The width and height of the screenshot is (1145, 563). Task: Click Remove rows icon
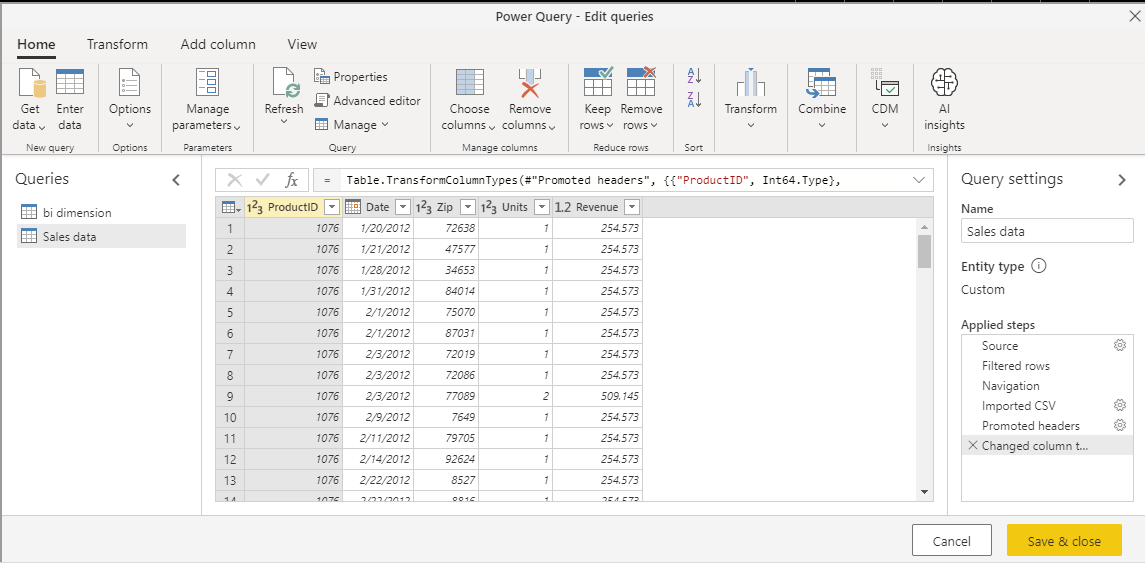pos(641,81)
